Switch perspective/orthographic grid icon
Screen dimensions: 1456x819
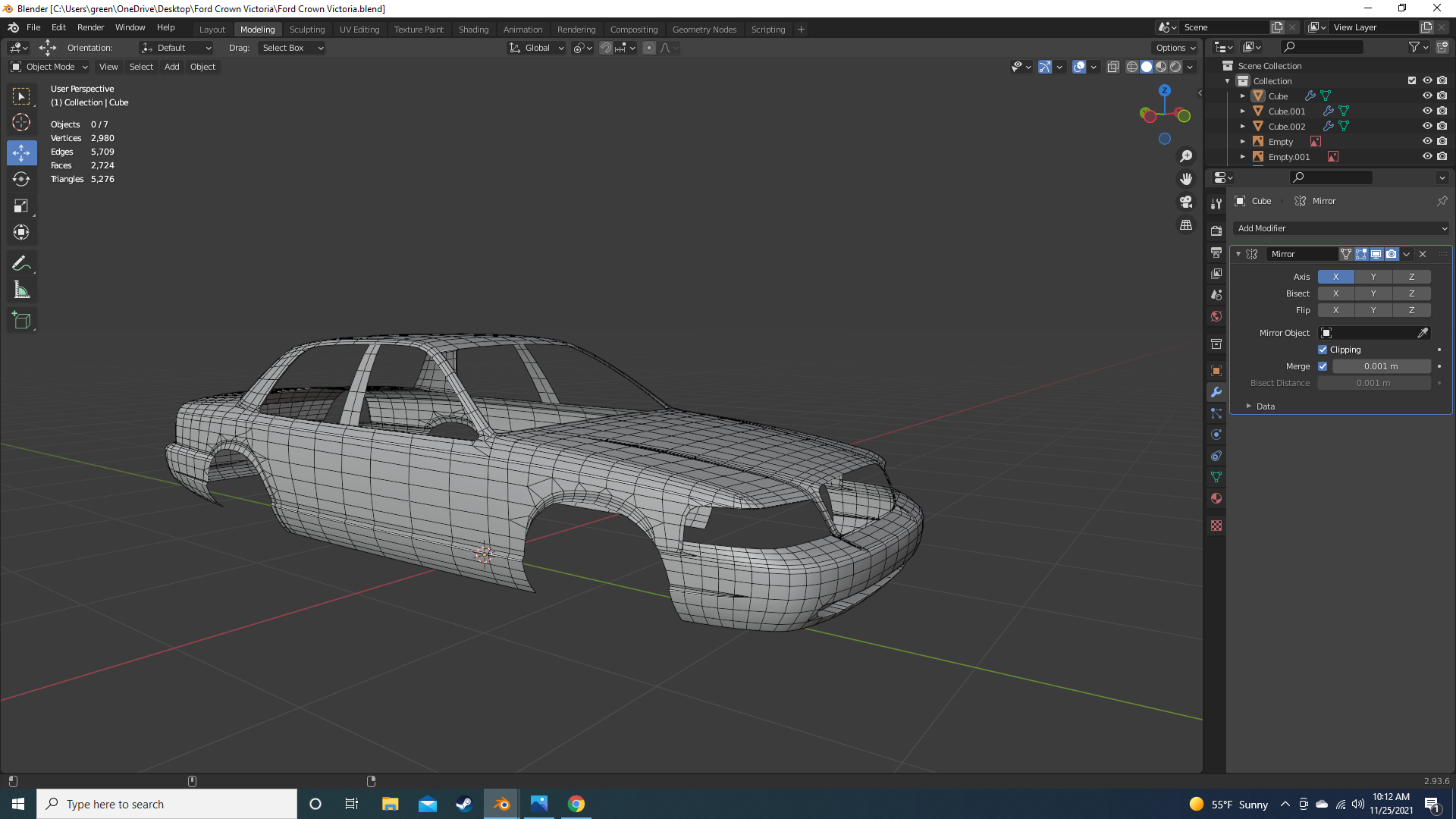pyautogui.click(x=1186, y=225)
